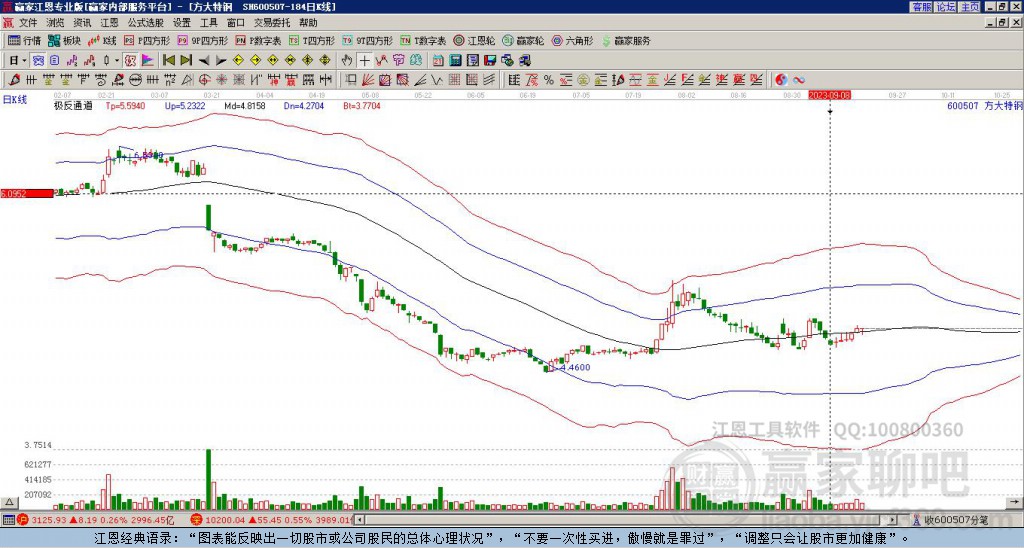Open the calculator icon
This screenshot has width=1024, height=548.
456,61
